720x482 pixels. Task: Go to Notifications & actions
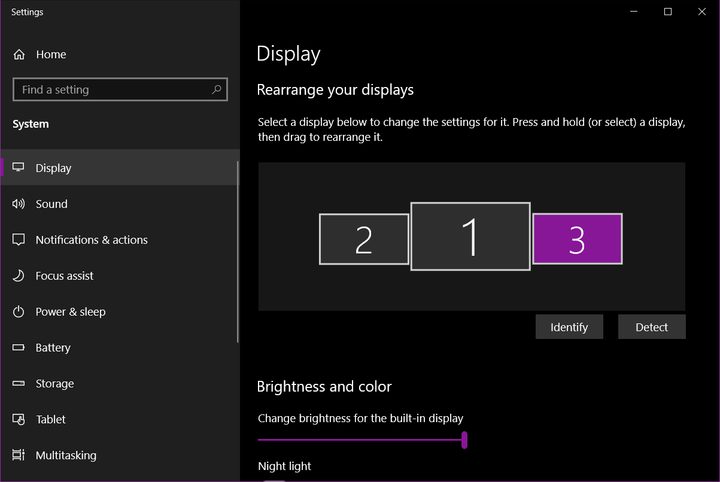(x=119, y=240)
